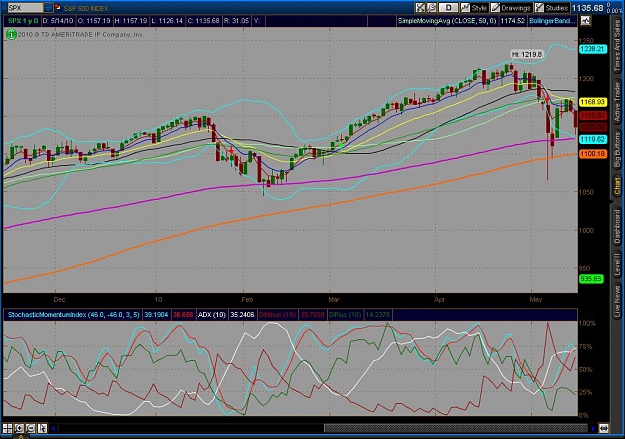
Task: Click the right scroll arrow of the chart scrollbar
Action: [x=594, y=429]
